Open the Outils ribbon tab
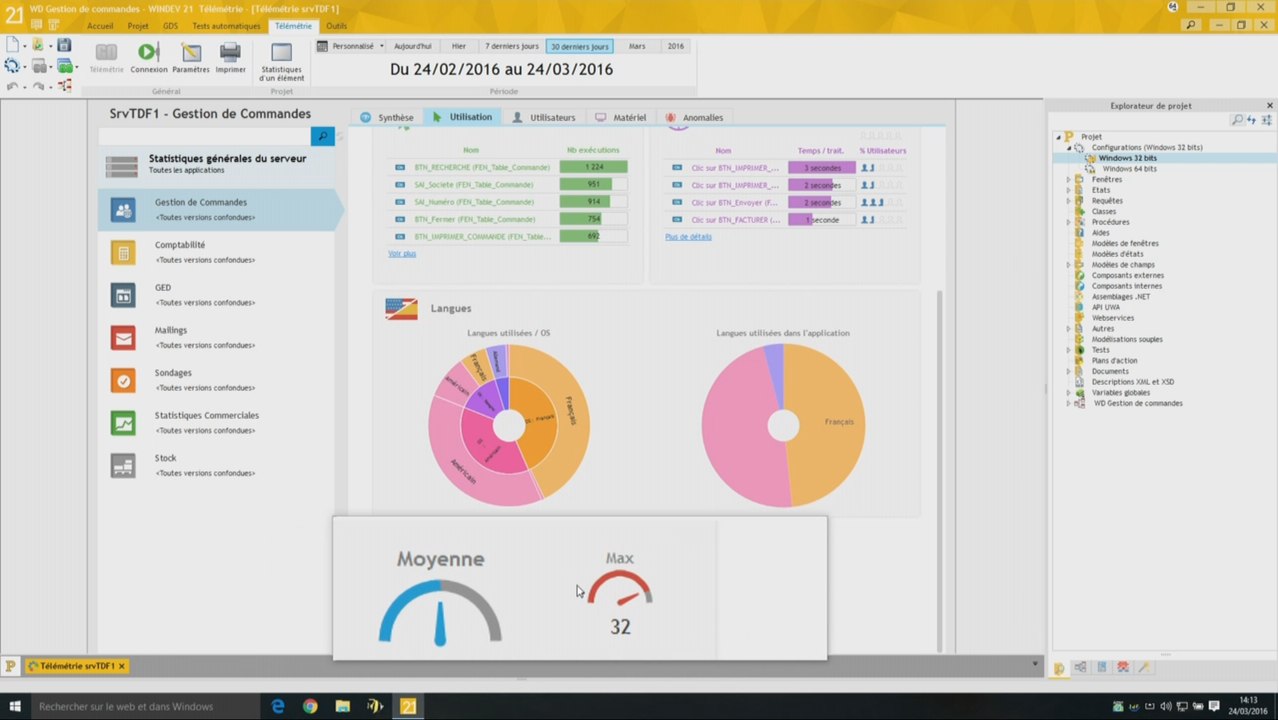This screenshot has height=720, width=1278. 337,26
